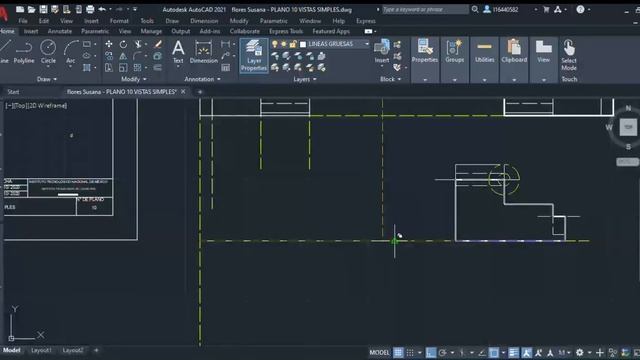Open a new drawing tab with plus
The height and width of the screenshot is (360, 640).
(x=200, y=92)
